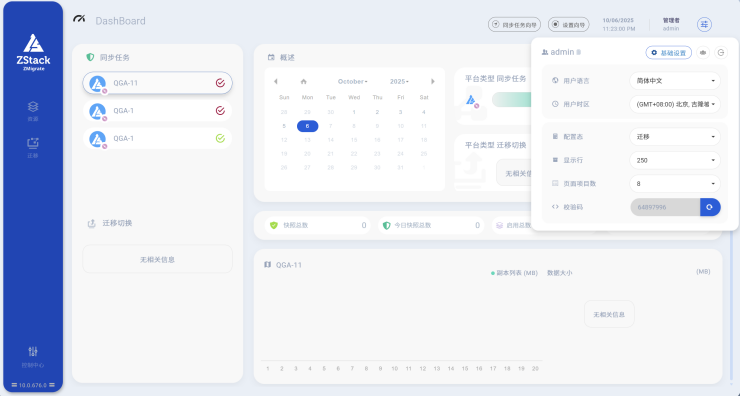Select highlighted date 6 in calendar
Image resolution: width=740 pixels, height=396 pixels.
tap(307, 126)
